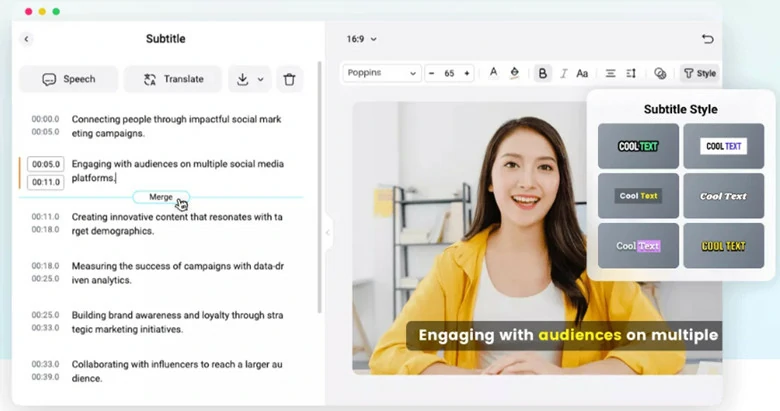Adjust line spacing icon
The image size is (780, 411).
tap(631, 73)
